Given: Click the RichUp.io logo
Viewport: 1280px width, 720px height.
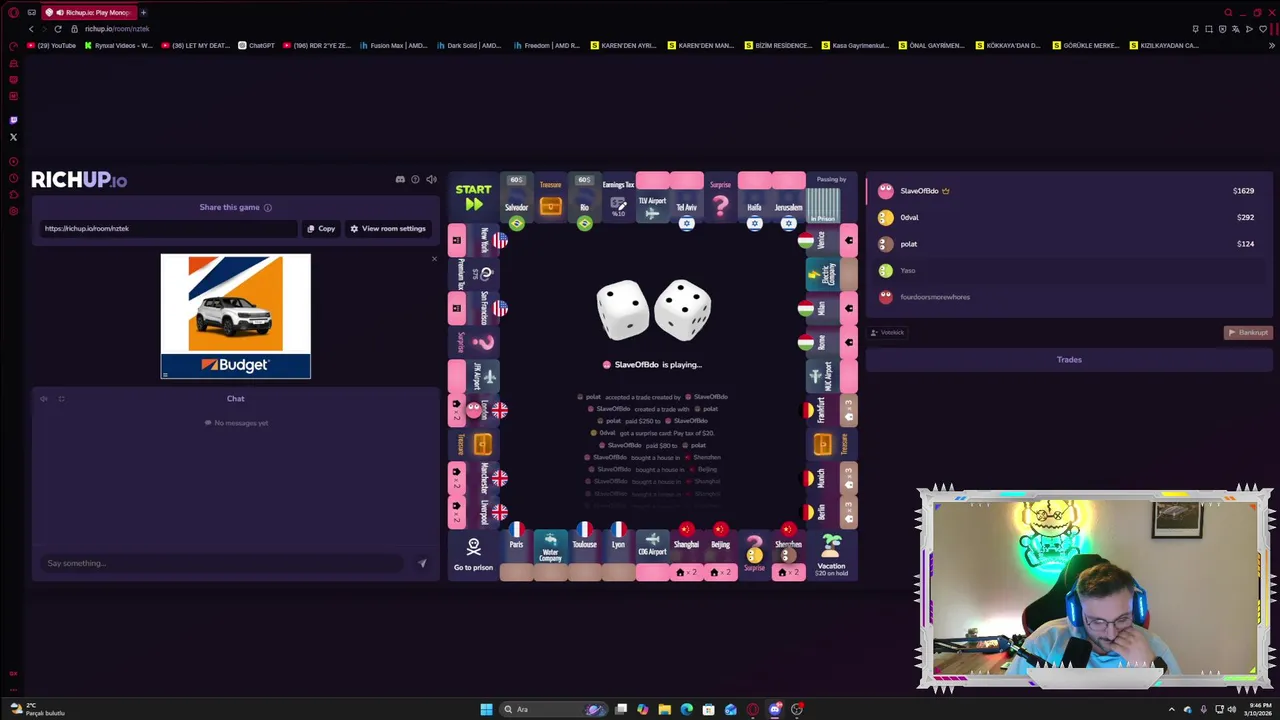Looking at the screenshot, I should (x=79, y=180).
